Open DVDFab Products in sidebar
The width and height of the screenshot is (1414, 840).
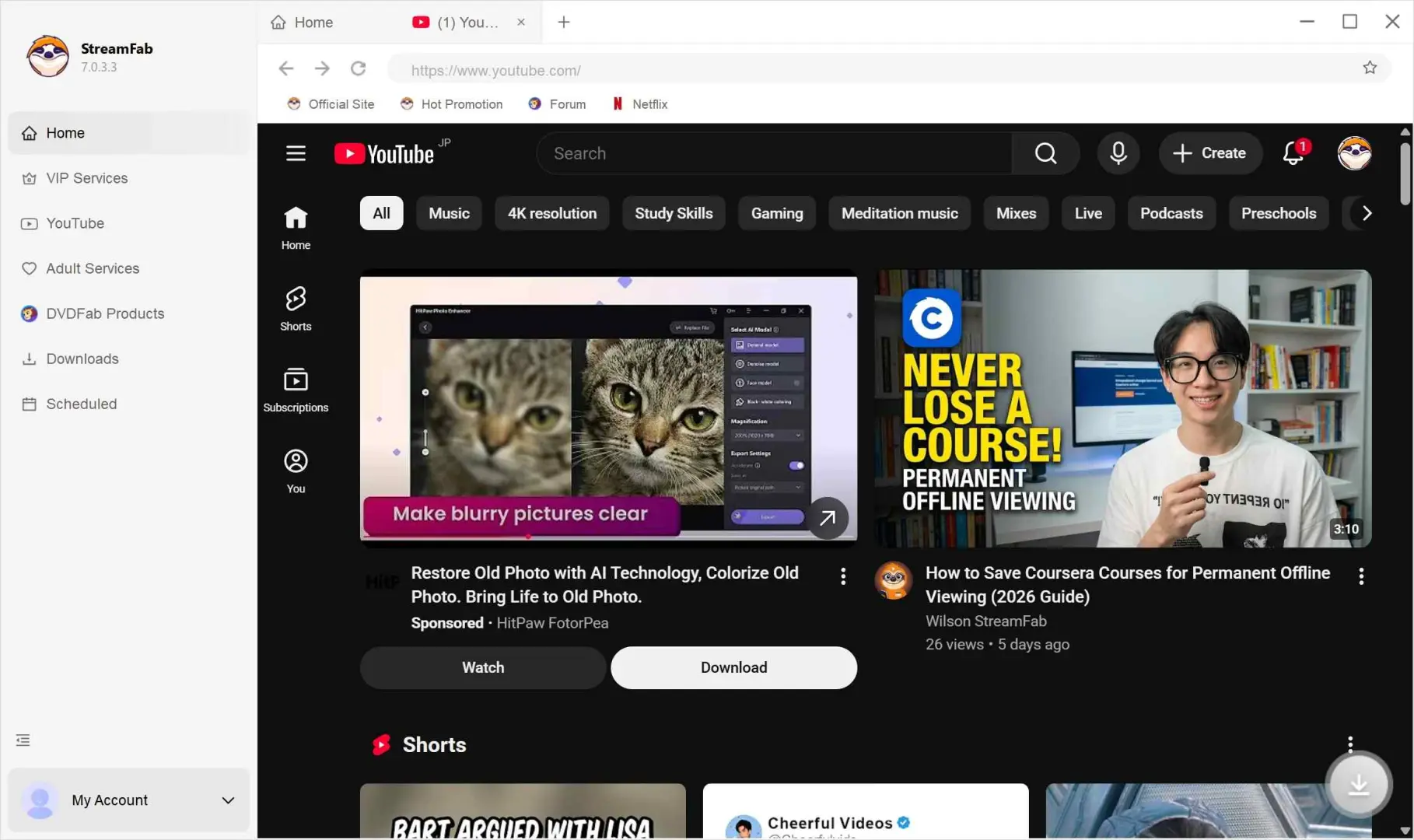click(x=129, y=313)
